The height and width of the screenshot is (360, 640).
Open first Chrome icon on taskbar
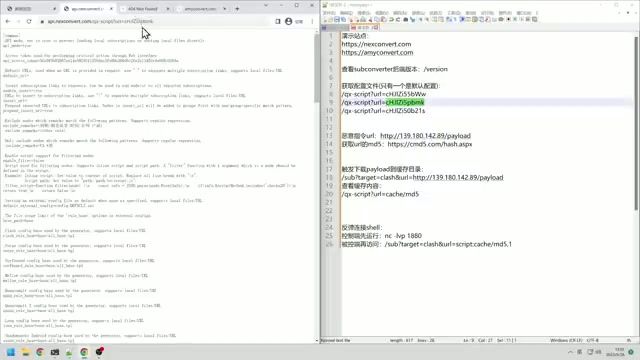40,352
